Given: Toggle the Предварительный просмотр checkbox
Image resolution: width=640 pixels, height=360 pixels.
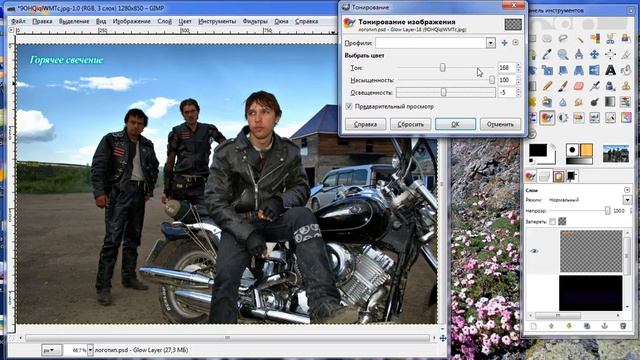Looking at the screenshot, I should (x=349, y=106).
